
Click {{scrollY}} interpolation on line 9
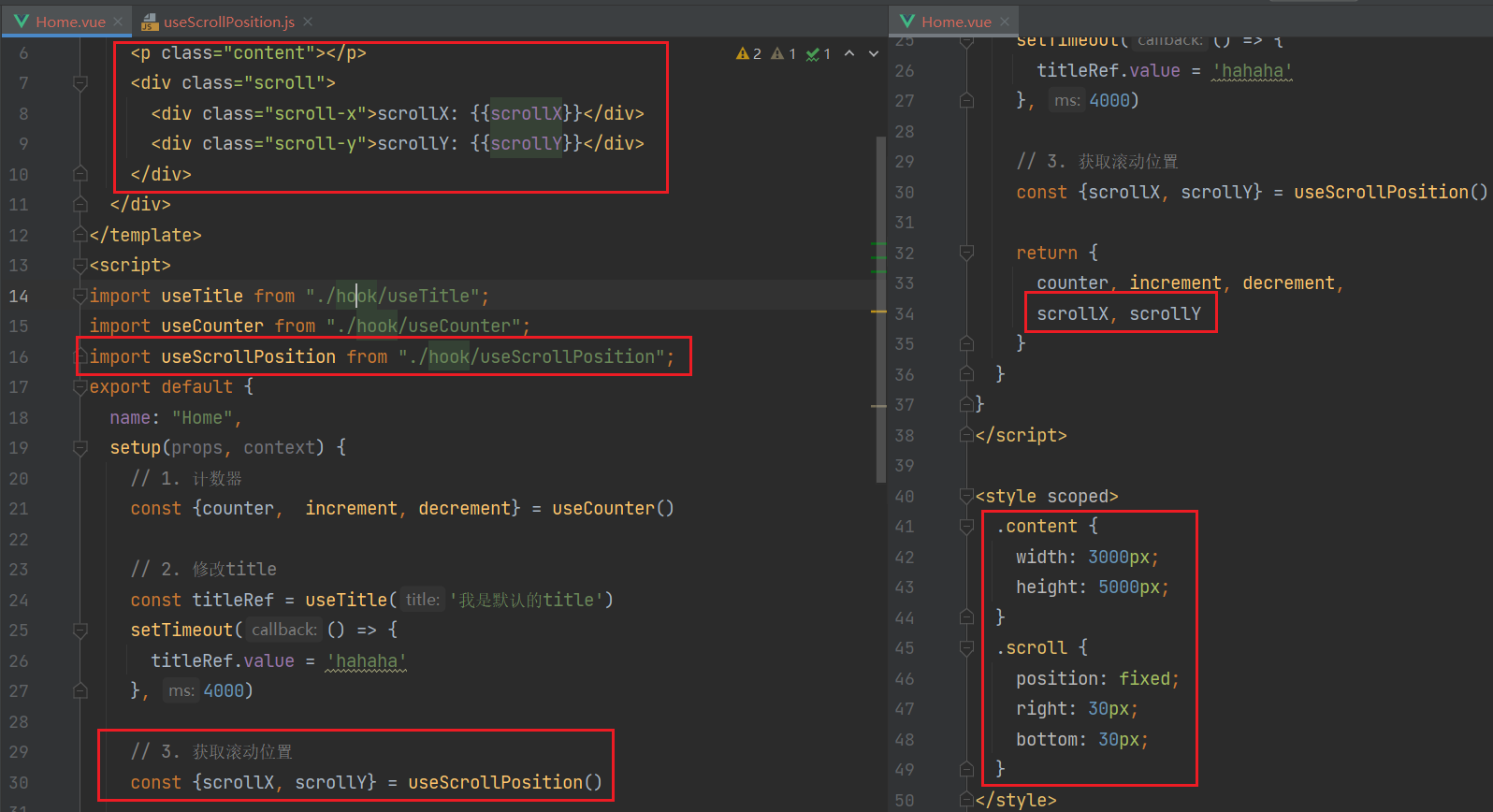(x=526, y=143)
